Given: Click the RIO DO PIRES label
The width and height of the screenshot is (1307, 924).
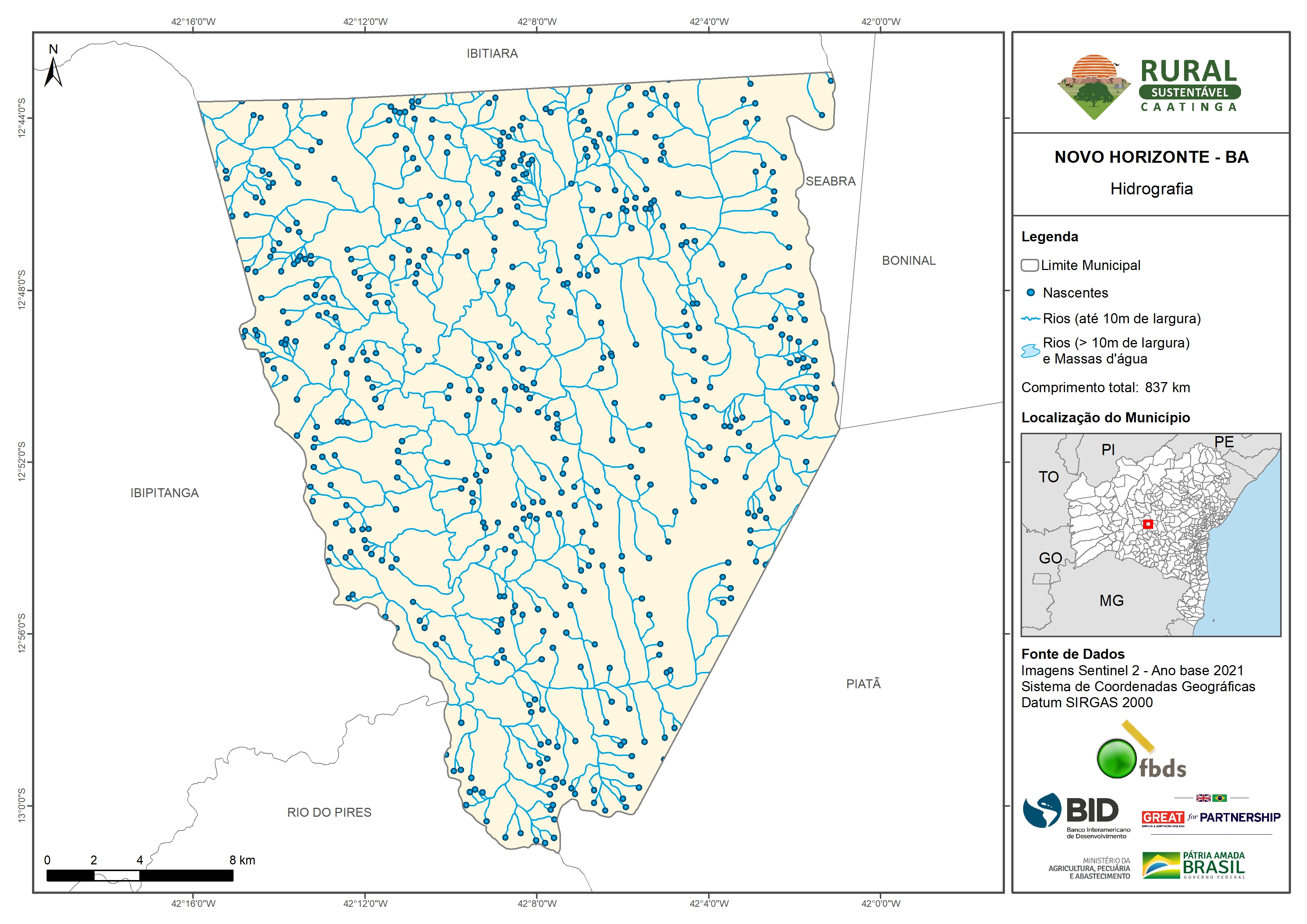Looking at the screenshot, I should pyautogui.click(x=329, y=812).
